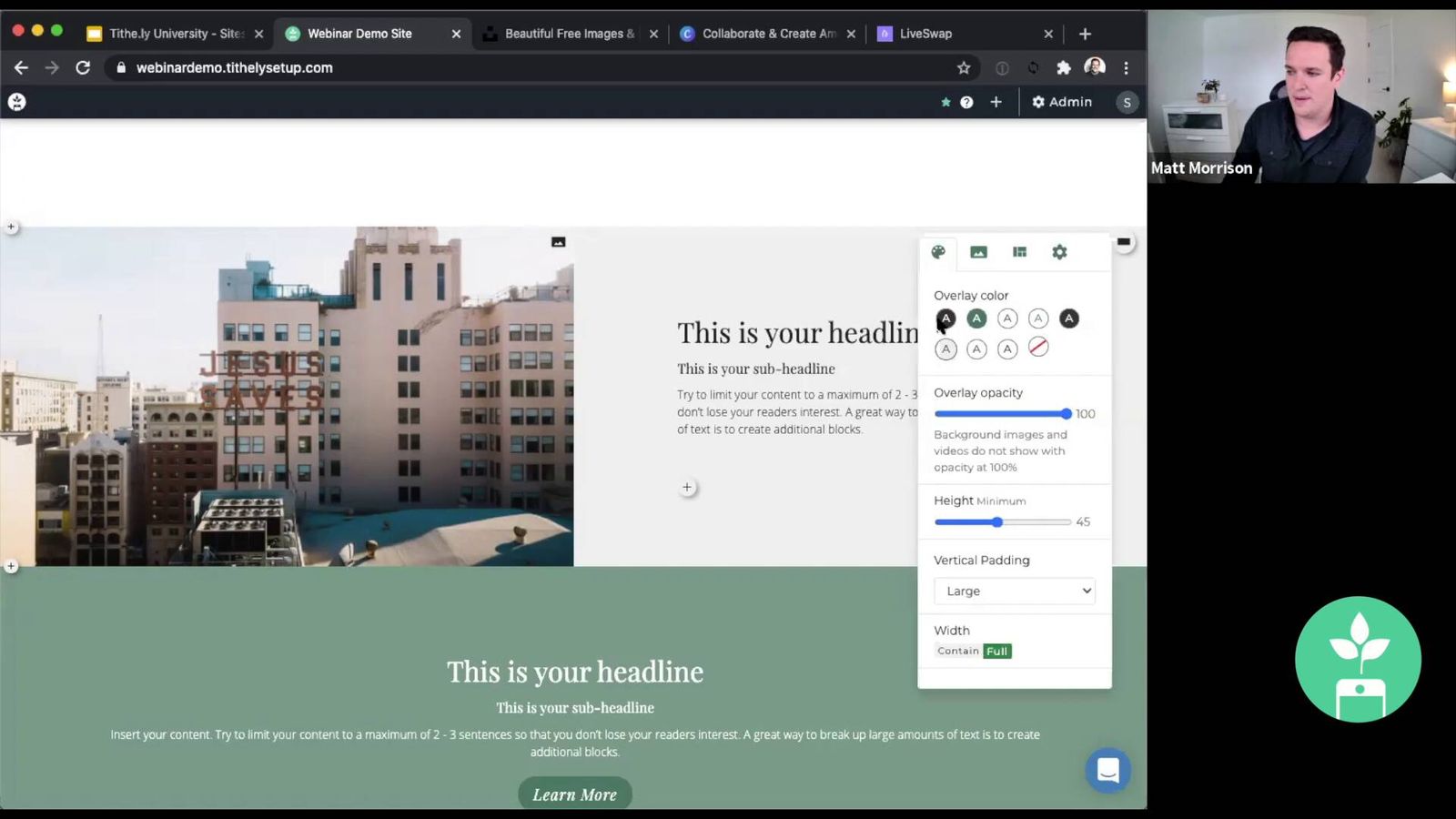Open the Vertical Padding dropdown set to Large
The image size is (1456, 819).
coord(1014,591)
